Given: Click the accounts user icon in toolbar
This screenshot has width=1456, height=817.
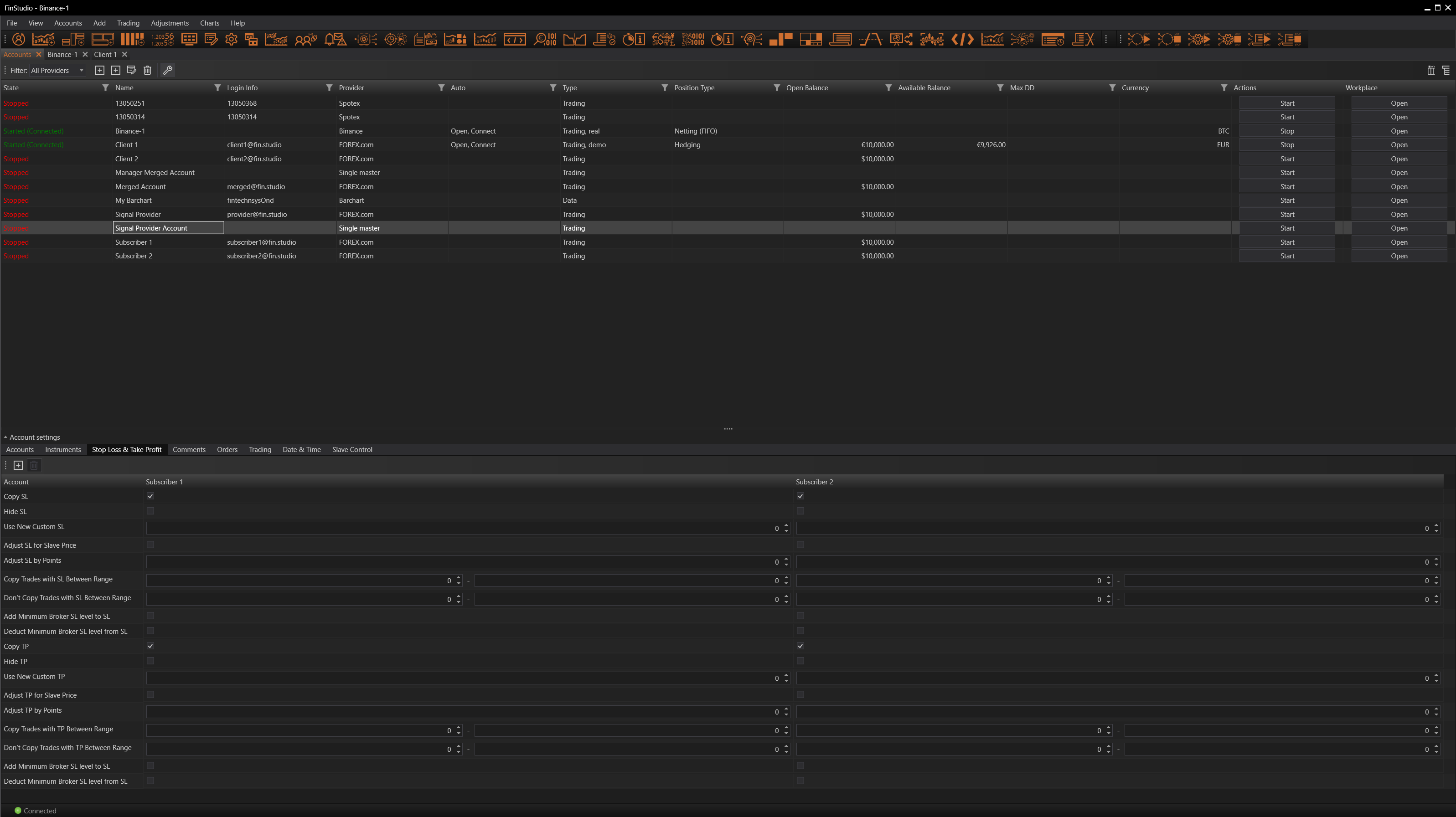Looking at the screenshot, I should 19,39.
